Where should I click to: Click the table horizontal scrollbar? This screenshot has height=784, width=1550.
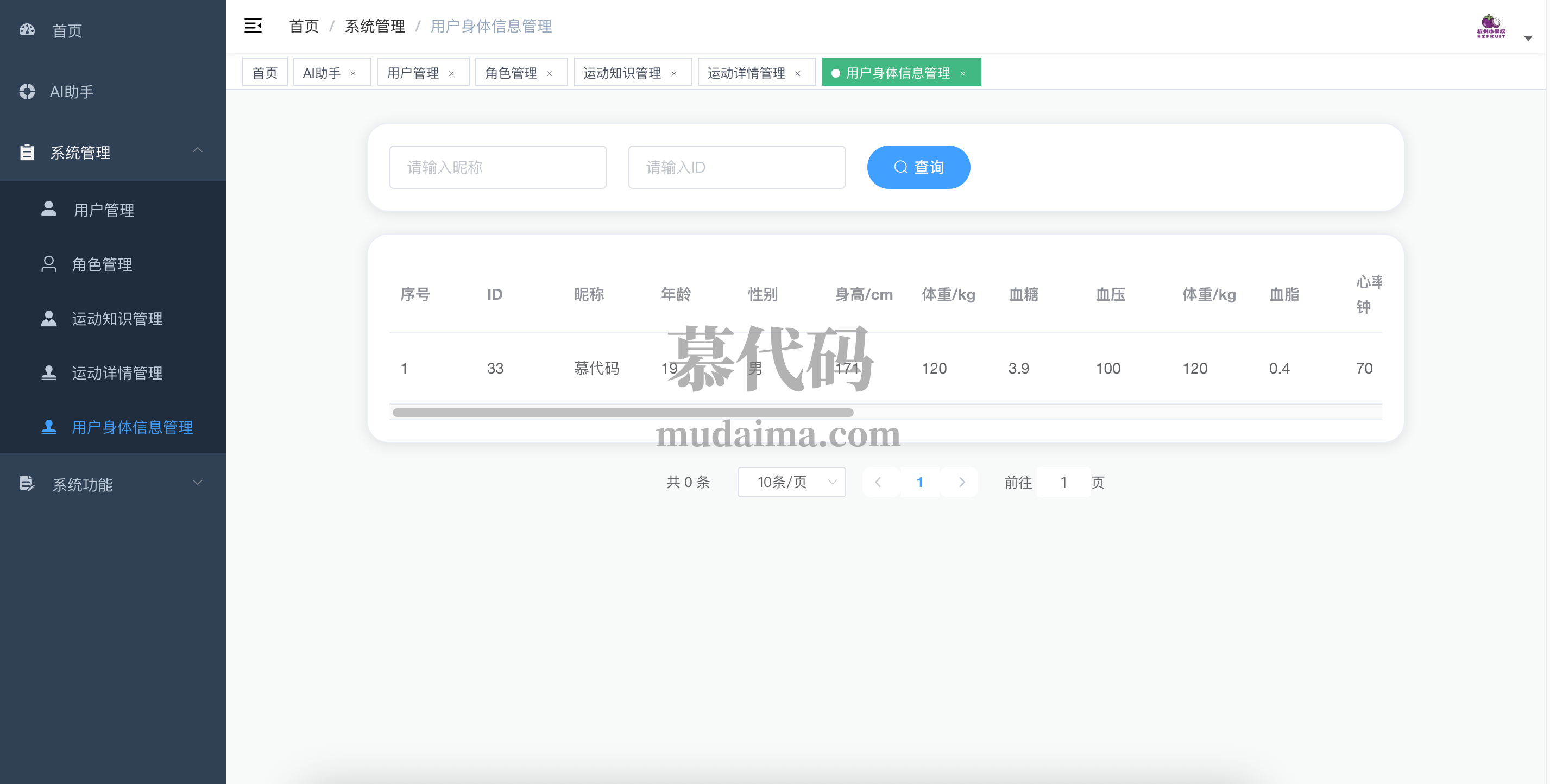click(x=623, y=413)
